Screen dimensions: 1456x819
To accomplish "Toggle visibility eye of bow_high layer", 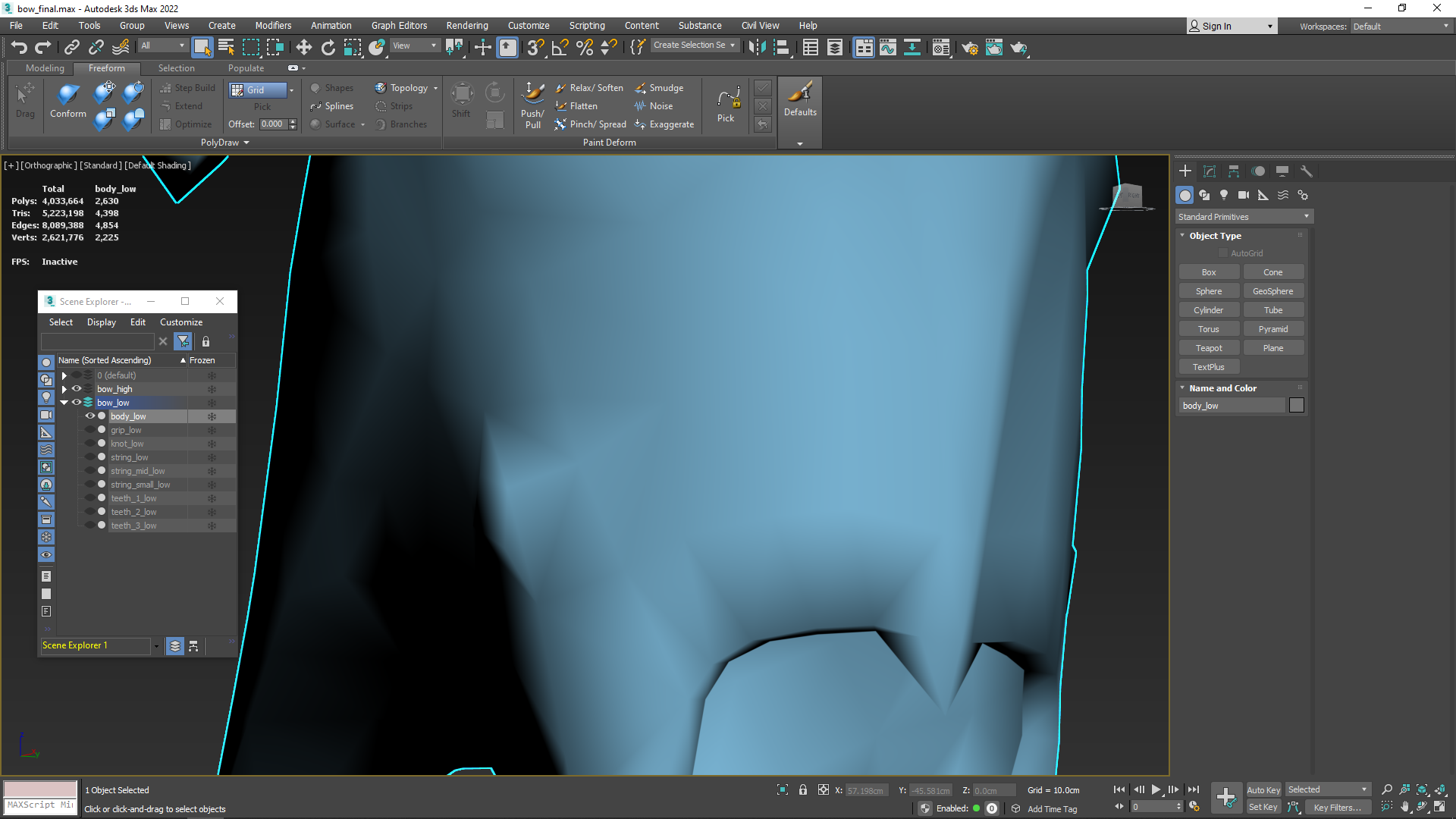I will tap(77, 389).
